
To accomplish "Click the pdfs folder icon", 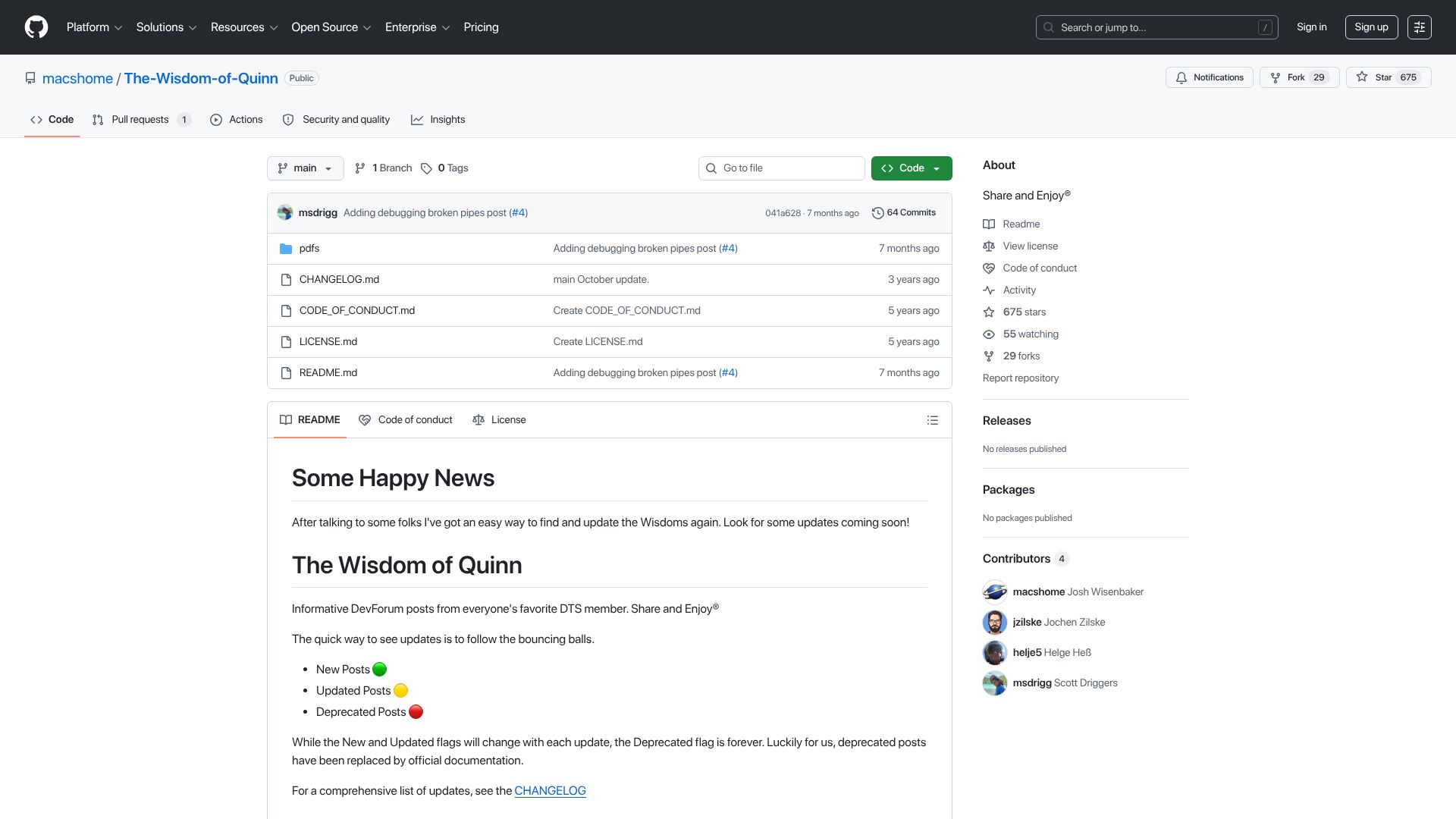I will (x=286, y=249).
